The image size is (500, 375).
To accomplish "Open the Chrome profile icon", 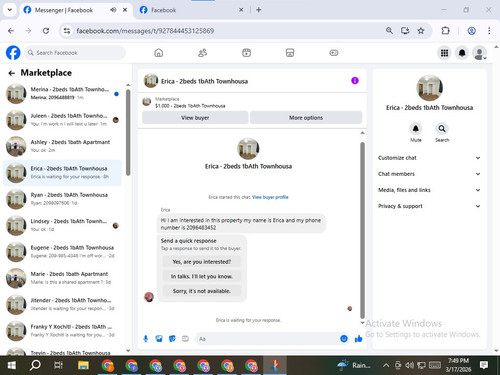I will click(x=471, y=31).
